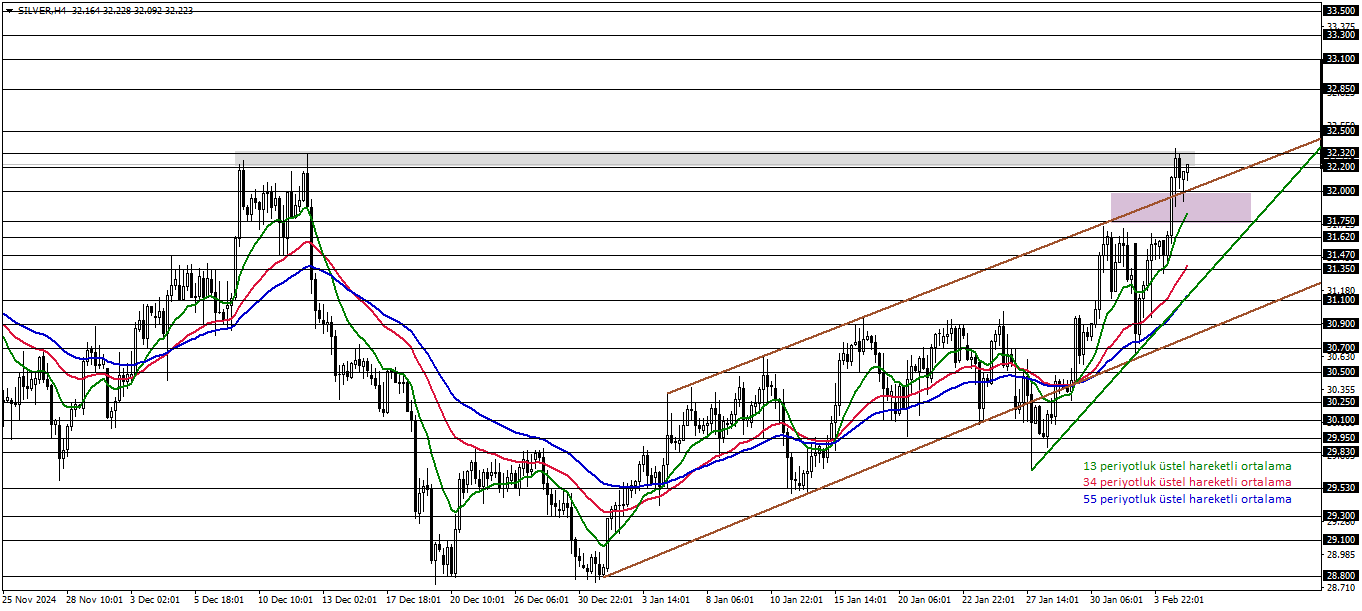Click the 29.950 price label
The width and height of the screenshot is (1362, 611).
[x=1340, y=438]
